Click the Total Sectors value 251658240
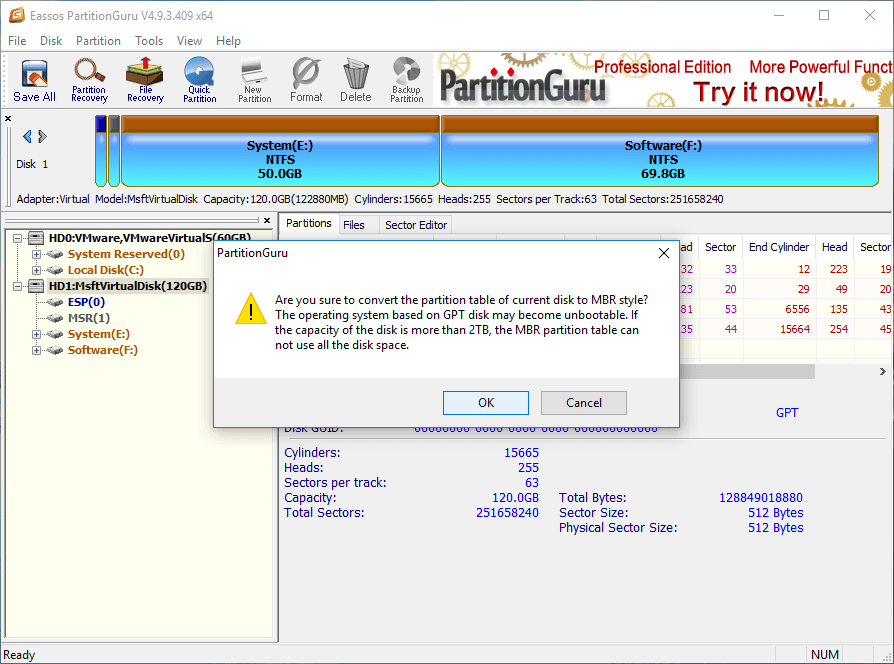Viewport: 894px width, 664px height. click(507, 512)
